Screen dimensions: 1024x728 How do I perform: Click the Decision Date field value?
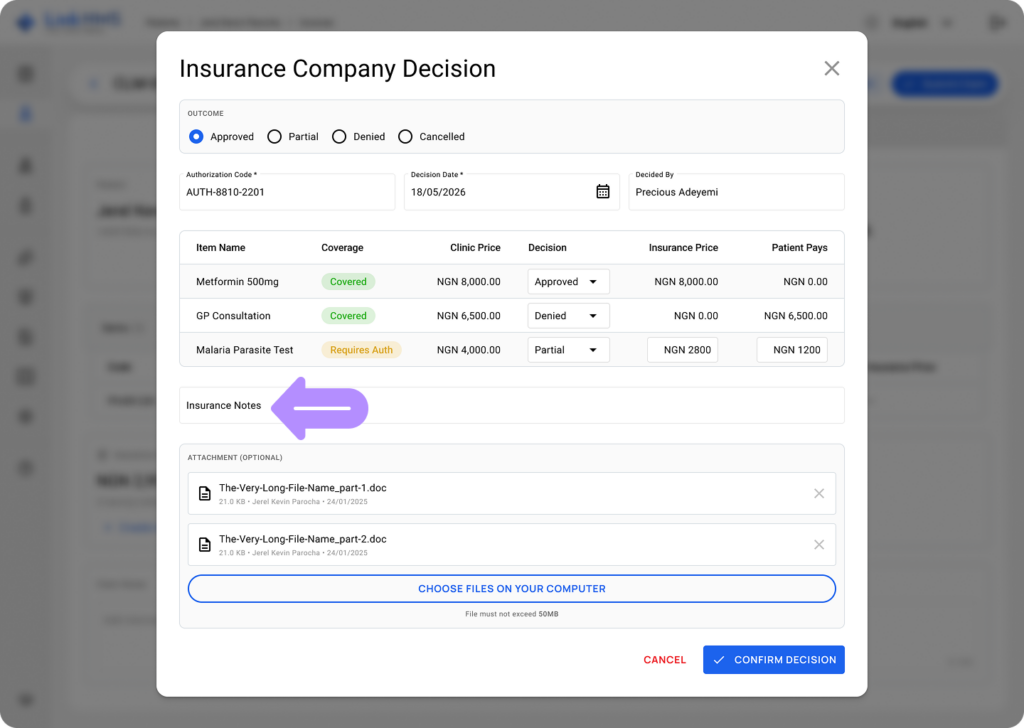[x=438, y=192]
